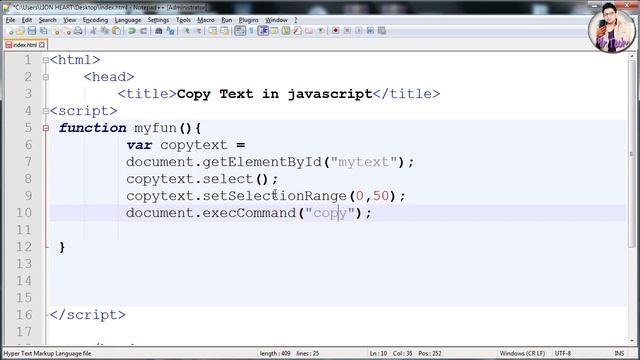640x360 pixels.
Task: Open the Plugins menu
Action: (249, 20)
